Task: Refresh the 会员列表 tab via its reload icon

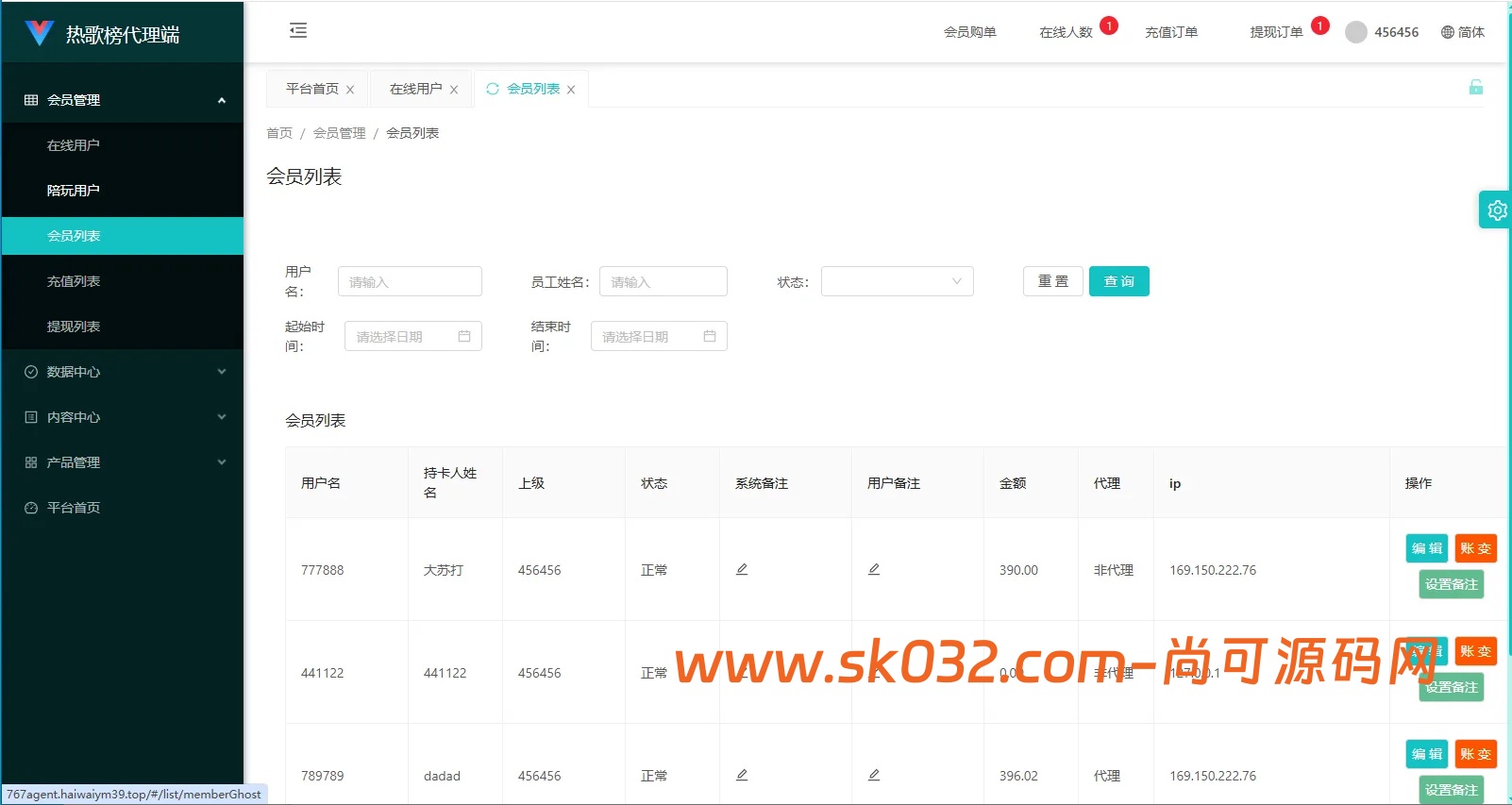Action: pos(492,89)
